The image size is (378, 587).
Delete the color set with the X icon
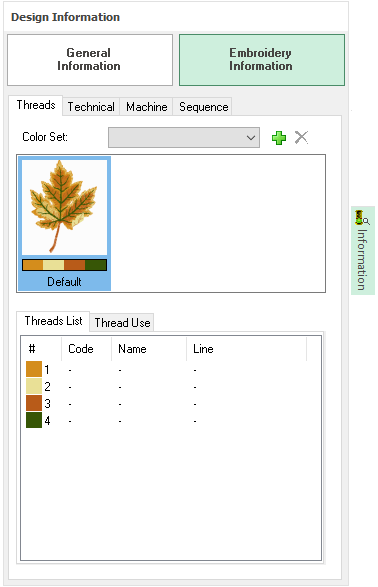click(x=301, y=137)
